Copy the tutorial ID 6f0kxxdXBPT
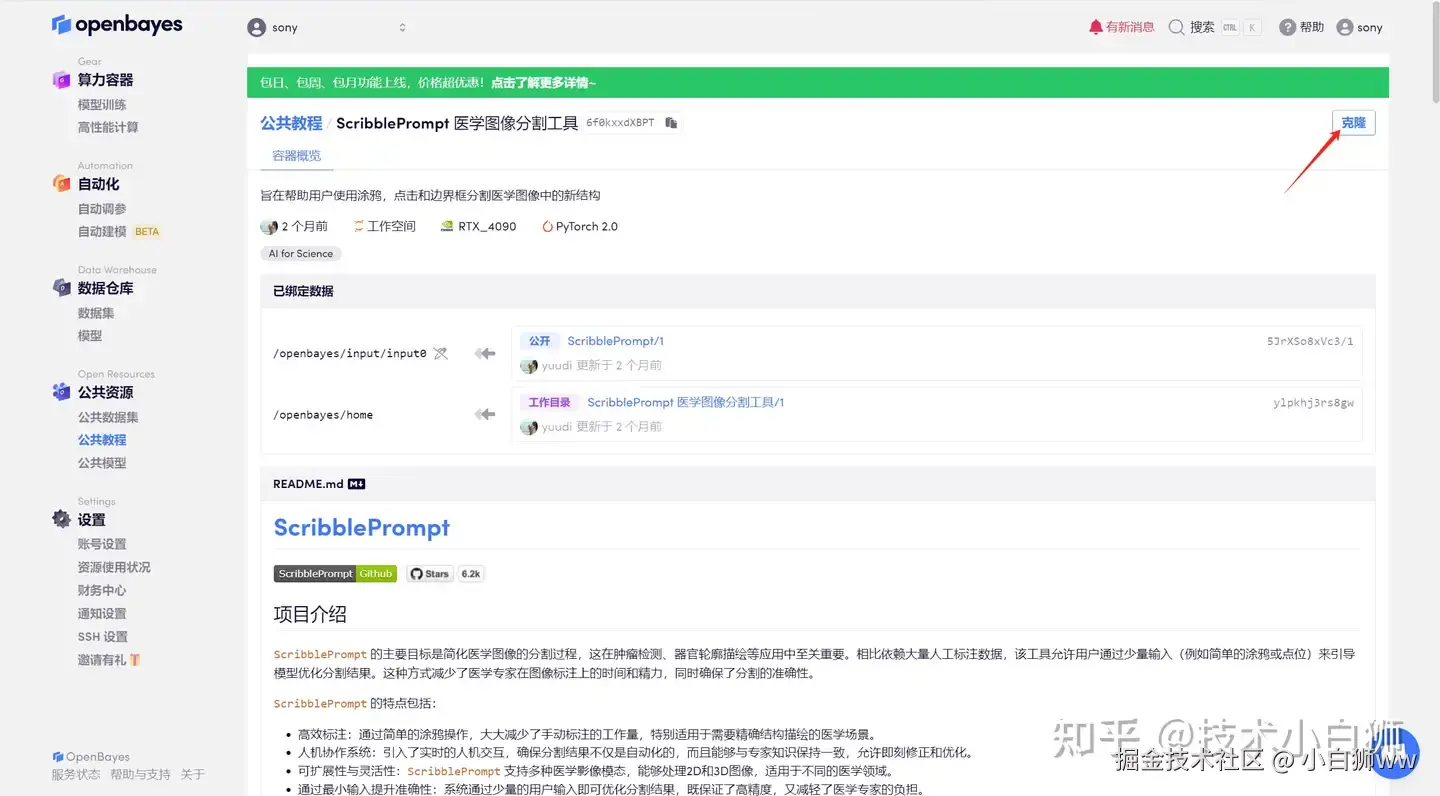Viewport: 1440px width, 796px height. click(671, 123)
